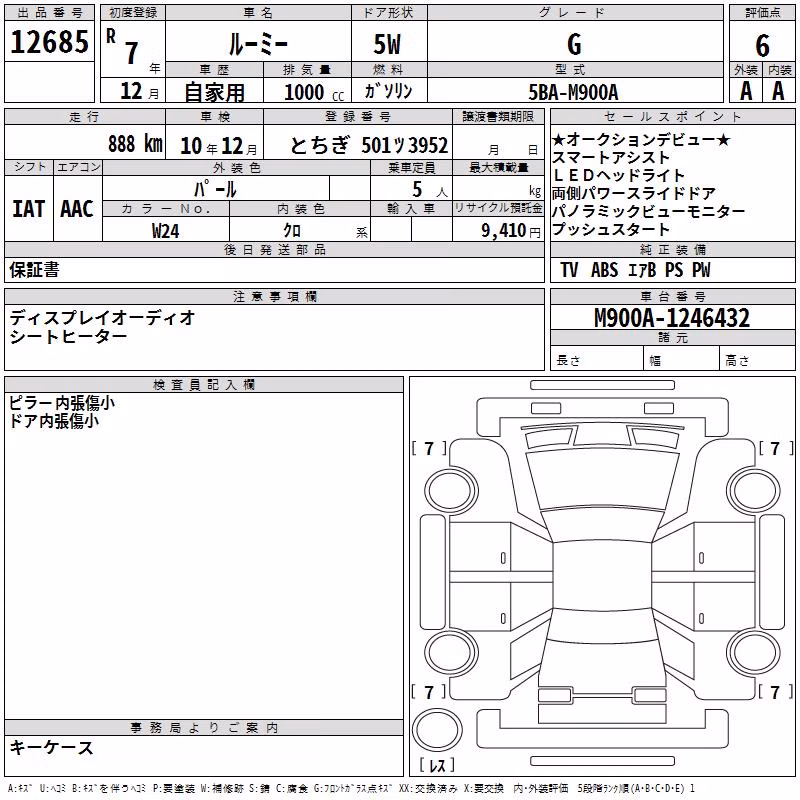Click the recycle deposit 9,410円
The height and width of the screenshot is (800, 800).
pos(511,231)
